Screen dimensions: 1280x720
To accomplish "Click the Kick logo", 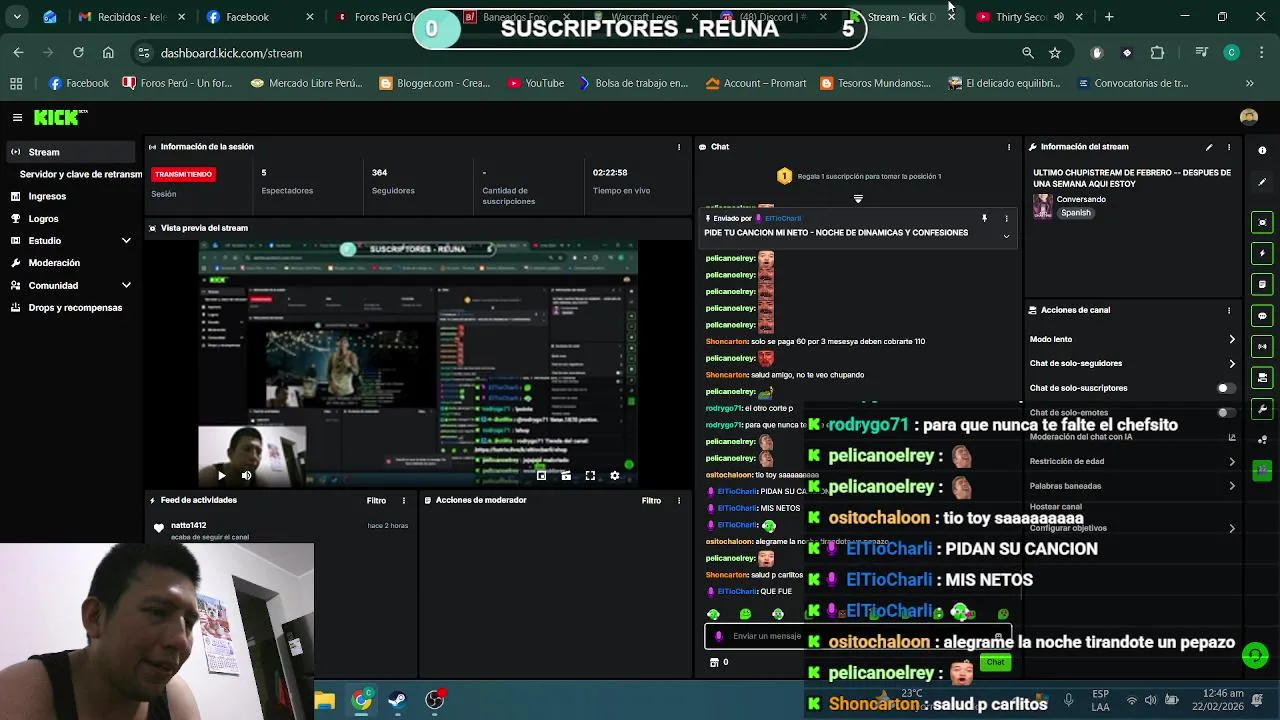I will tap(60, 117).
